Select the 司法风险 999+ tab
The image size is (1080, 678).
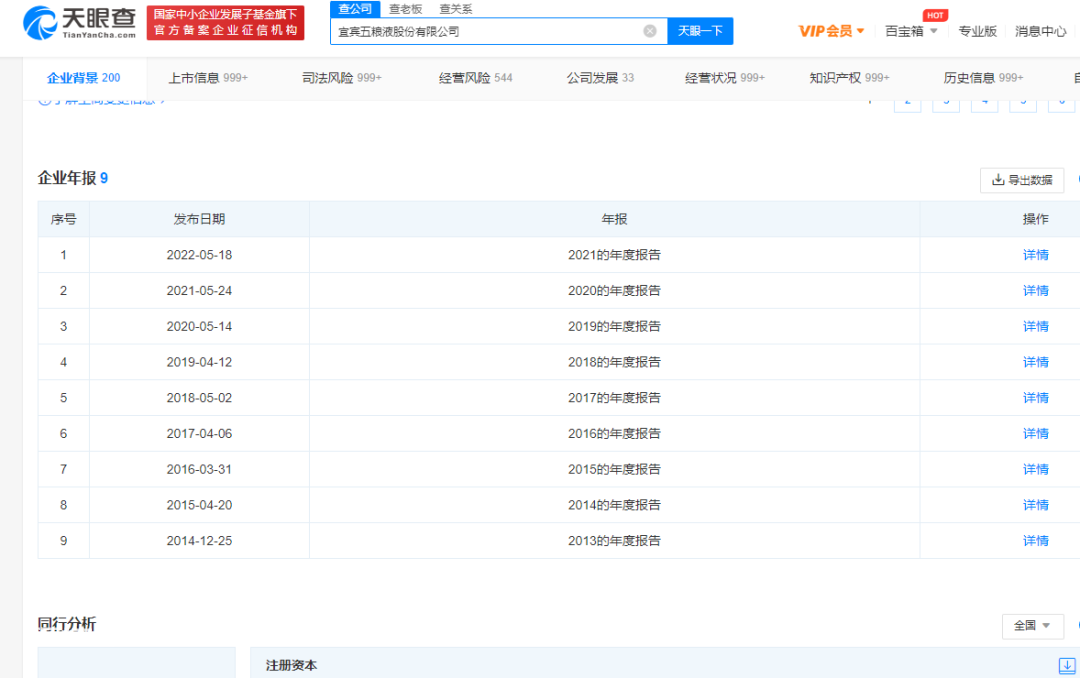click(x=342, y=78)
